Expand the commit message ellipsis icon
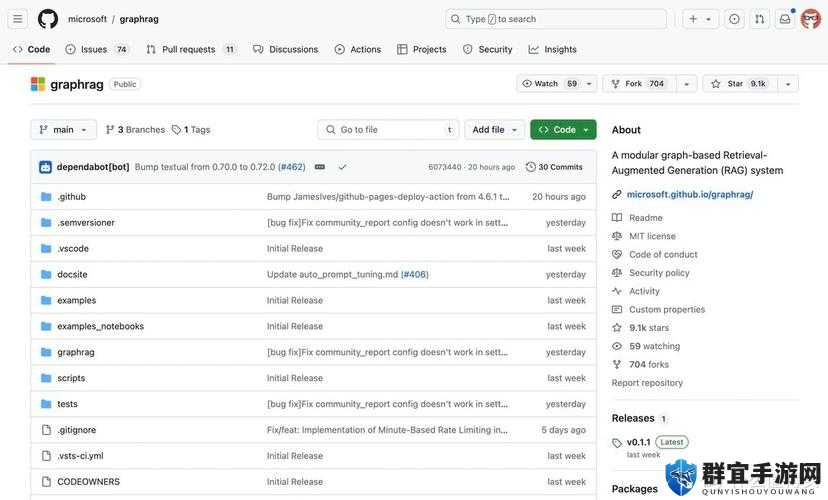 [x=319, y=167]
